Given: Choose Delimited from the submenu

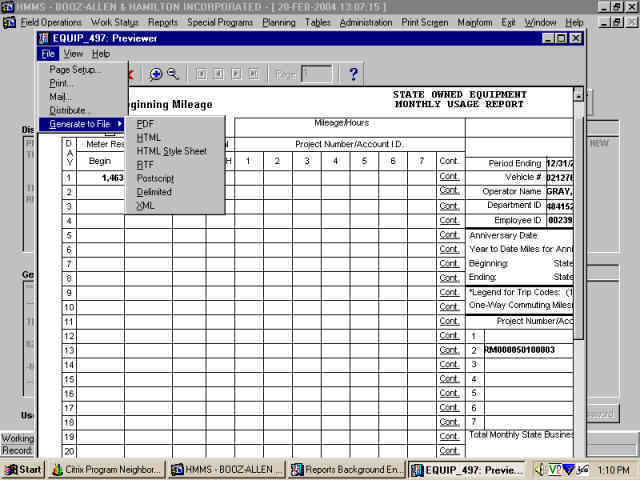Looking at the screenshot, I should (154, 192).
